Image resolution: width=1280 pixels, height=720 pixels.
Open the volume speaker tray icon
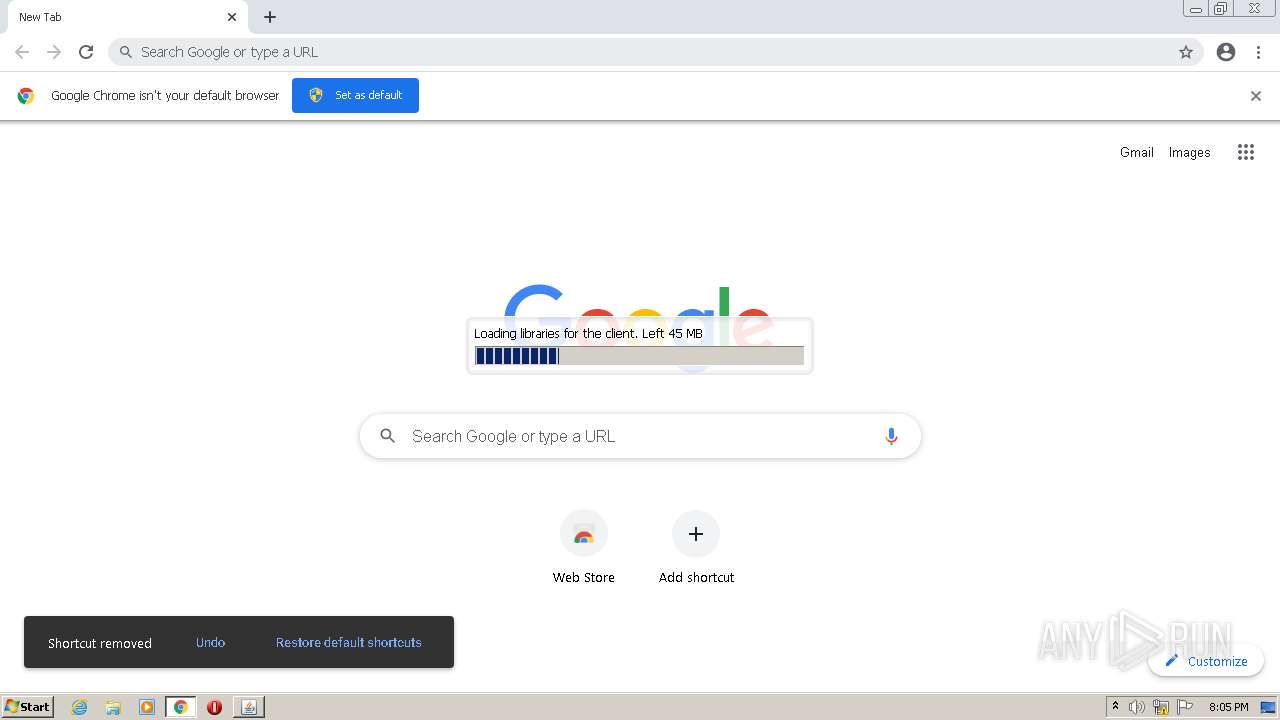1137,707
